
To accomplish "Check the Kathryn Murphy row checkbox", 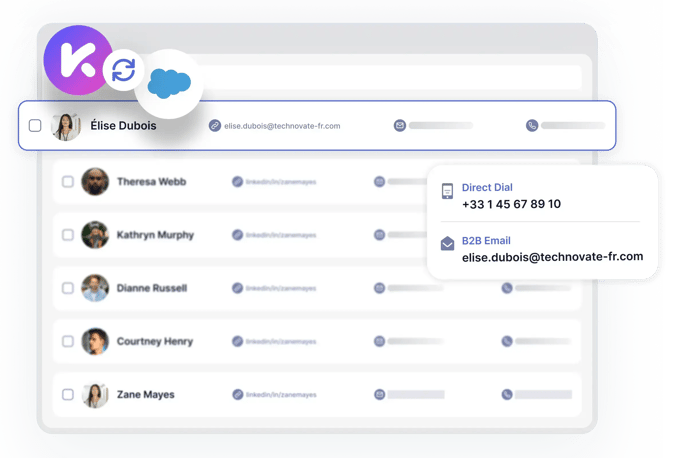I will [67, 235].
